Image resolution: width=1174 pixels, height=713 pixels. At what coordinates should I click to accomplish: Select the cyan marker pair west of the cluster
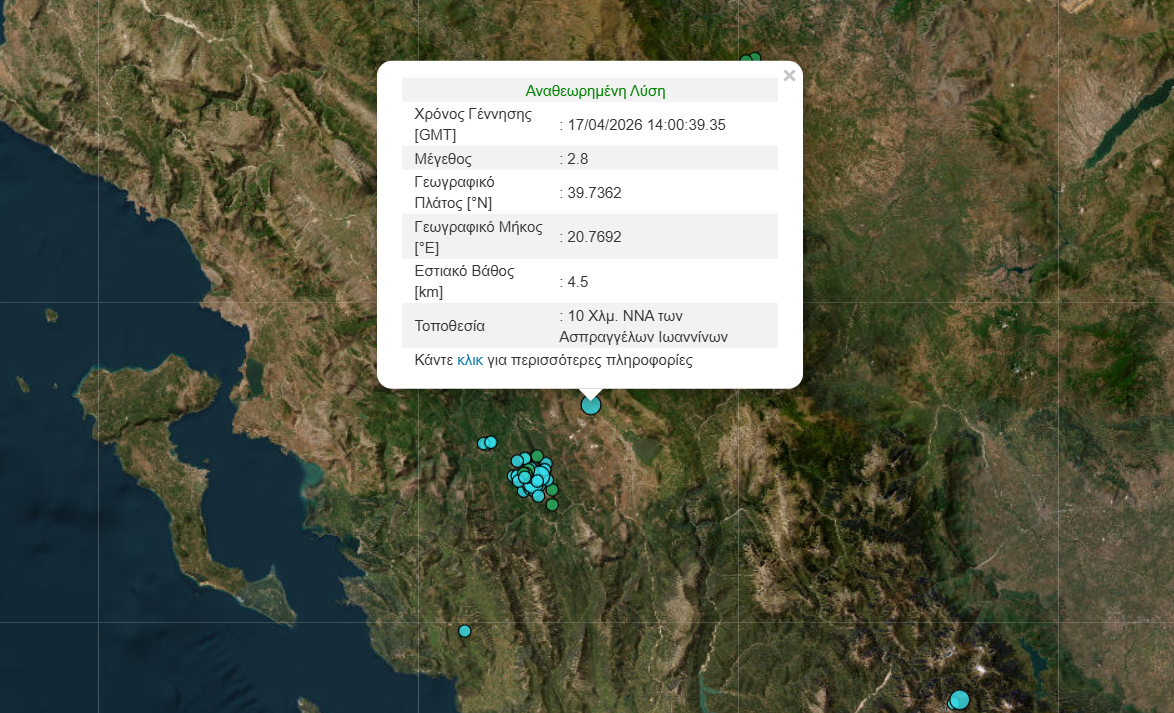pyautogui.click(x=487, y=443)
